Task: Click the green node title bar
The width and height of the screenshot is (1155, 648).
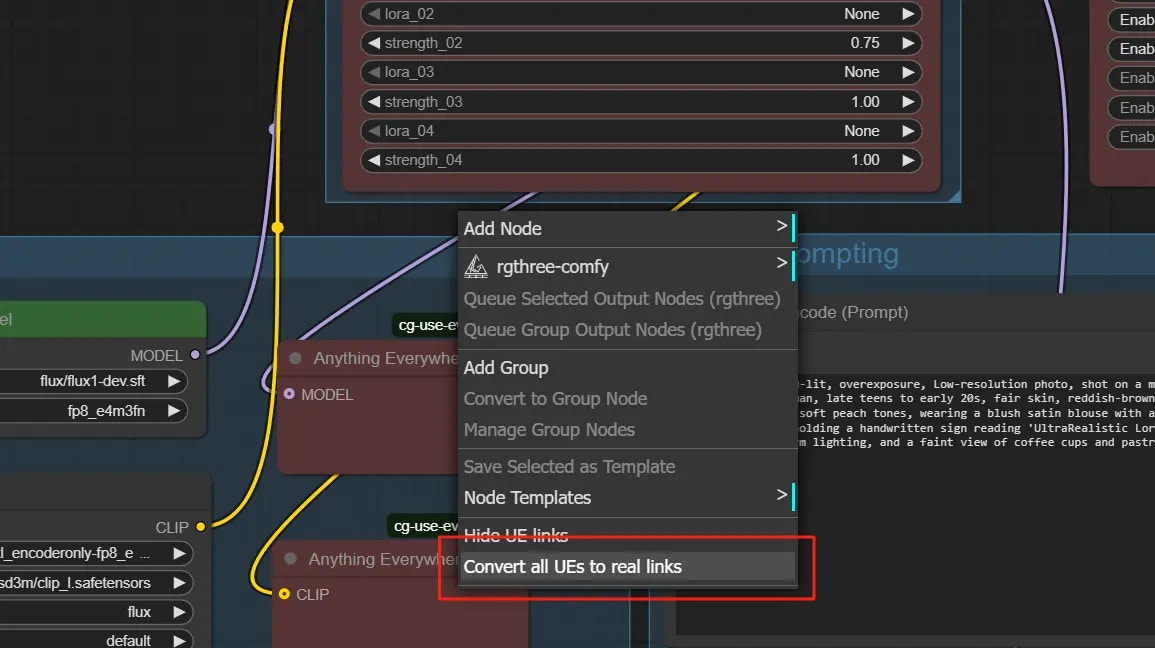Action: click(103, 320)
